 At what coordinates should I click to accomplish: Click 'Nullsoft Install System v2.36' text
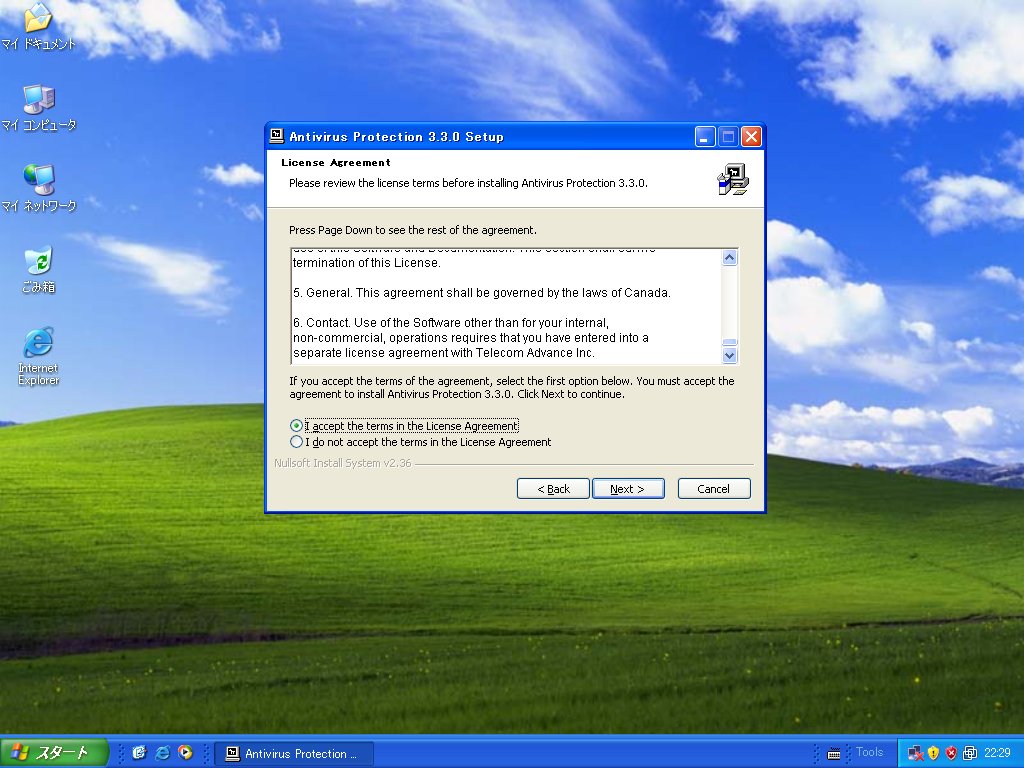coord(343,463)
